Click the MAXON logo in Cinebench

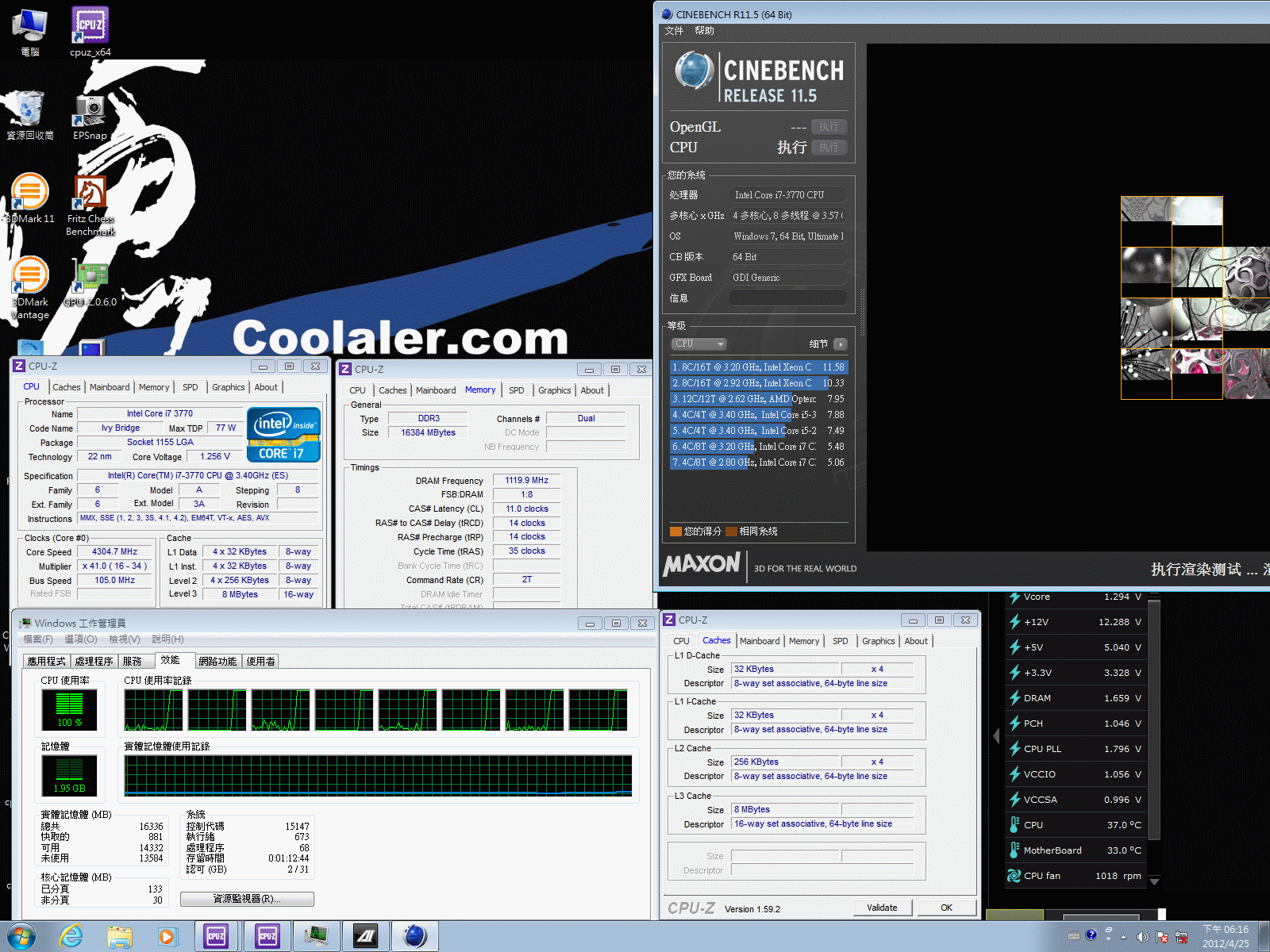[702, 564]
